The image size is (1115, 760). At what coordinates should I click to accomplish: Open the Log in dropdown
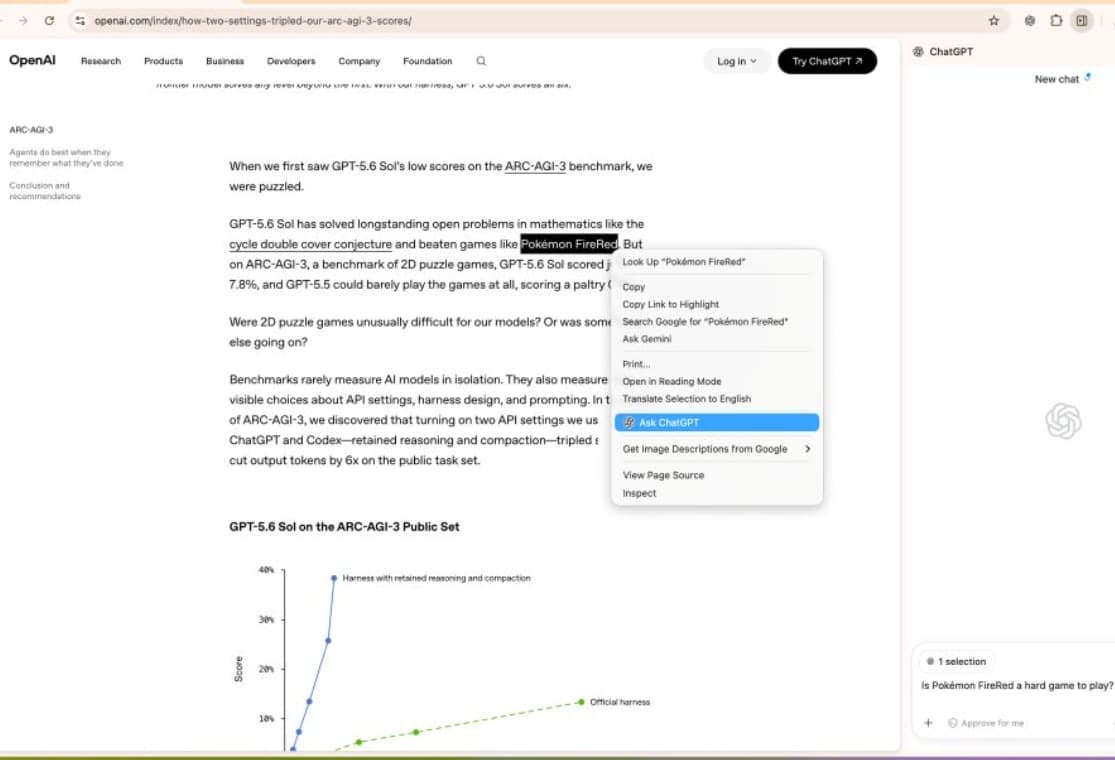pyautogui.click(x=736, y=61)
